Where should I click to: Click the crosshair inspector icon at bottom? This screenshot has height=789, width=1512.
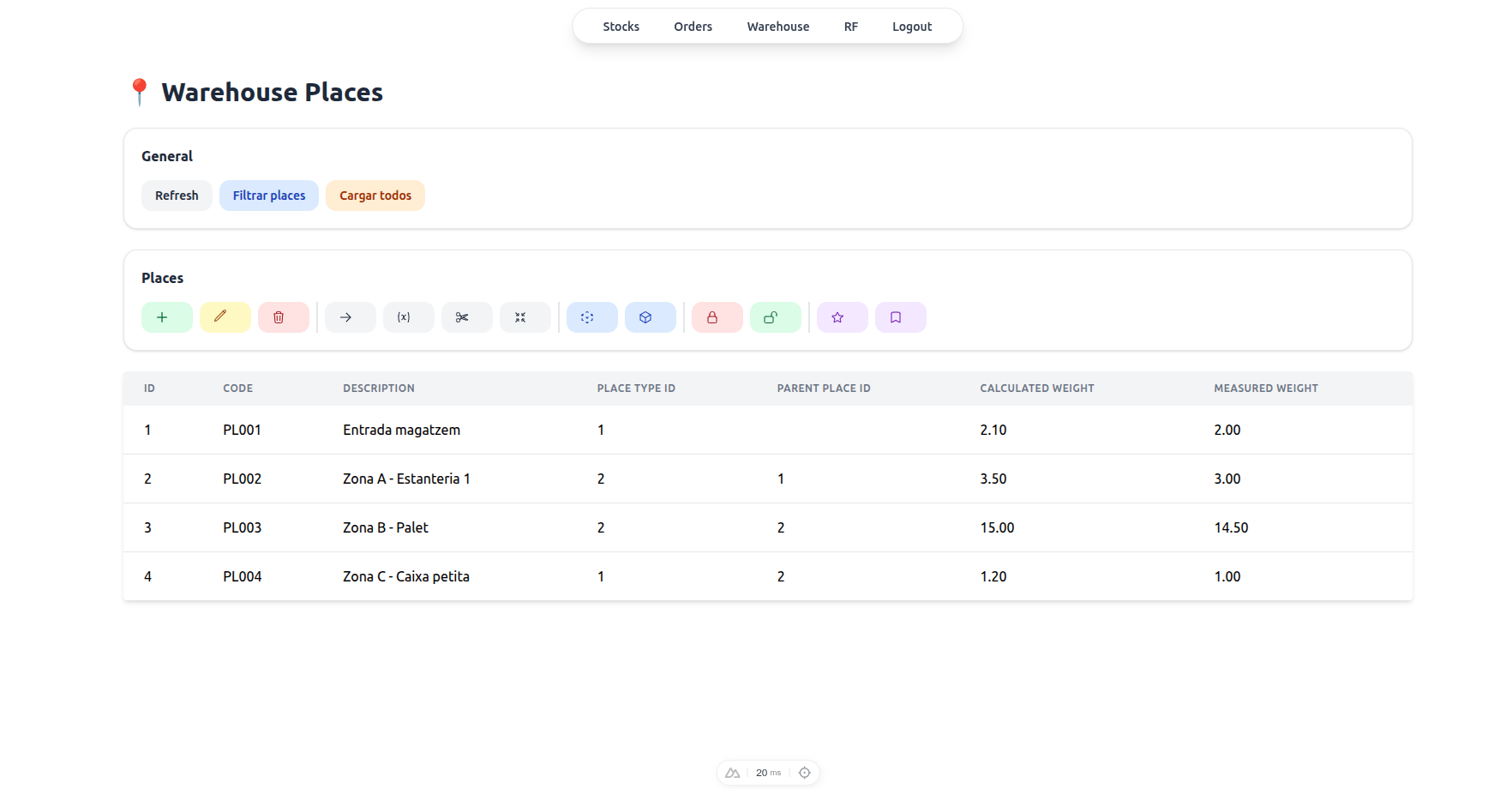804,773
